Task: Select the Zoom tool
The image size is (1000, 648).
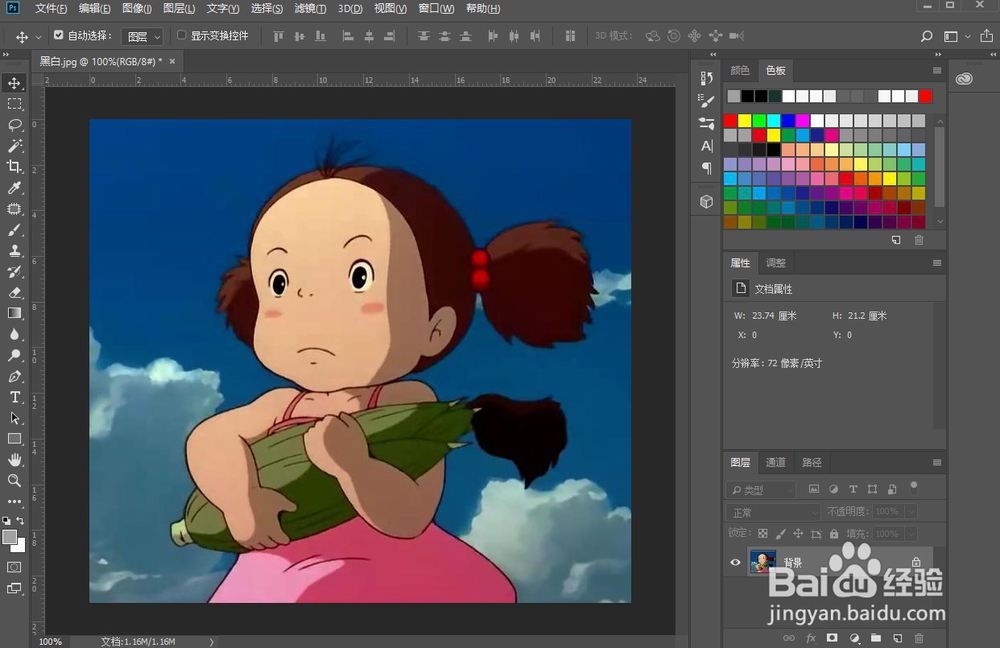Action: coord(14,481)
